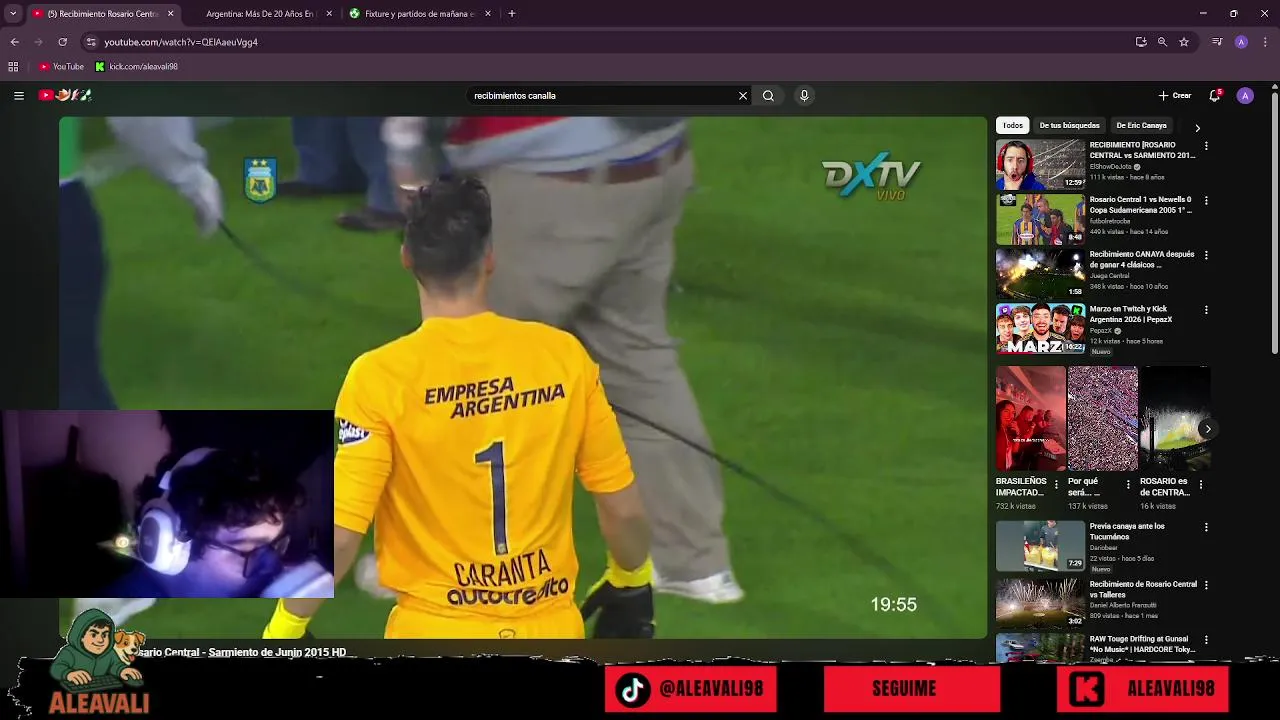
Task: Show more filter chips with right arrow
Action: pos(1197,128)
